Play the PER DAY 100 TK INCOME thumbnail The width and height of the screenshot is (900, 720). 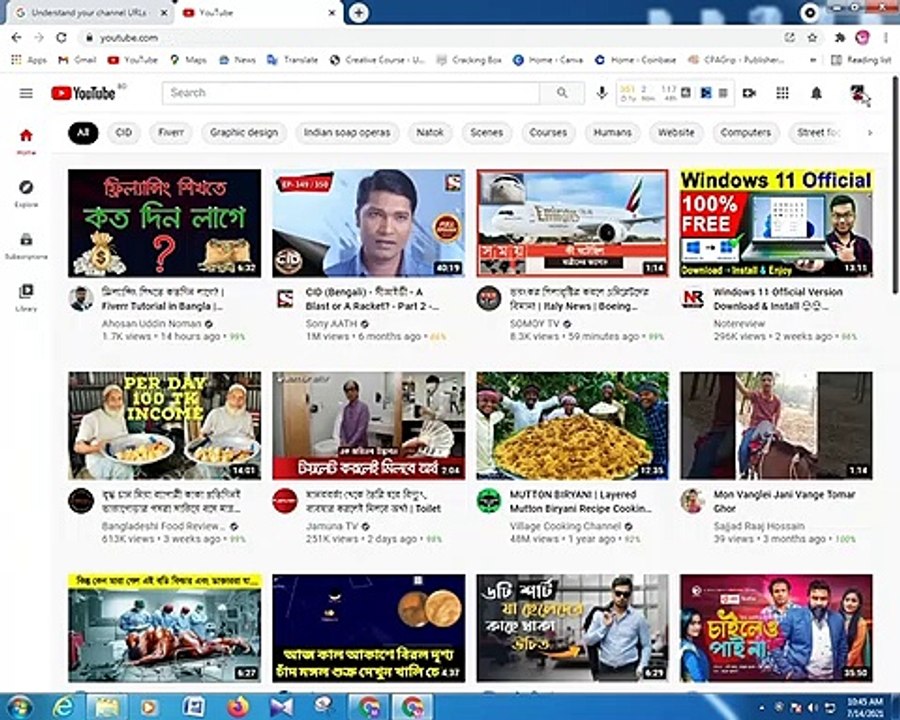(x=165, y=425)
